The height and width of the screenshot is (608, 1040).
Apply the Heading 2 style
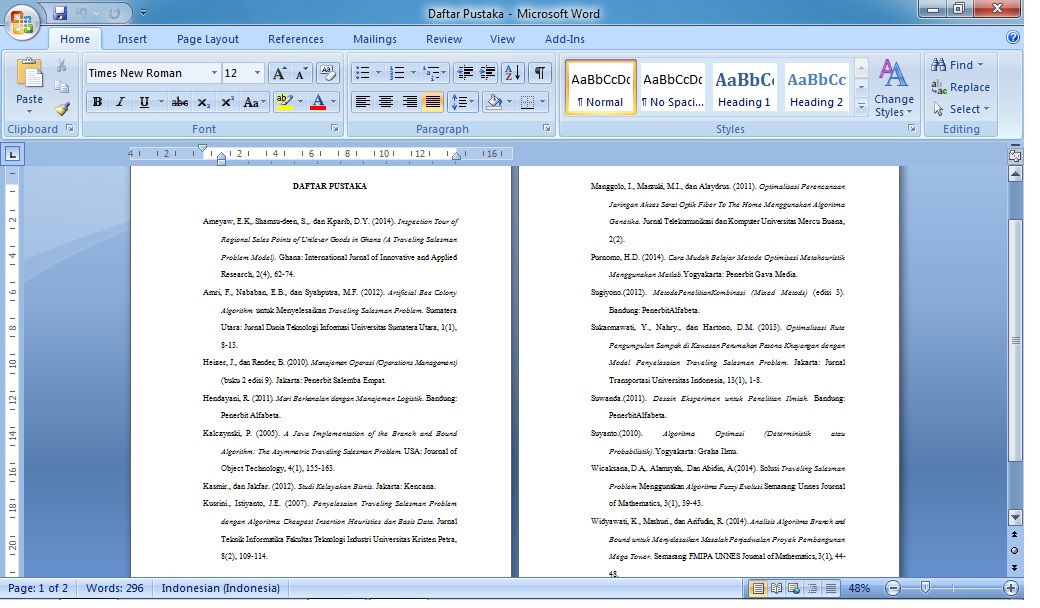(x=816, y=88)
